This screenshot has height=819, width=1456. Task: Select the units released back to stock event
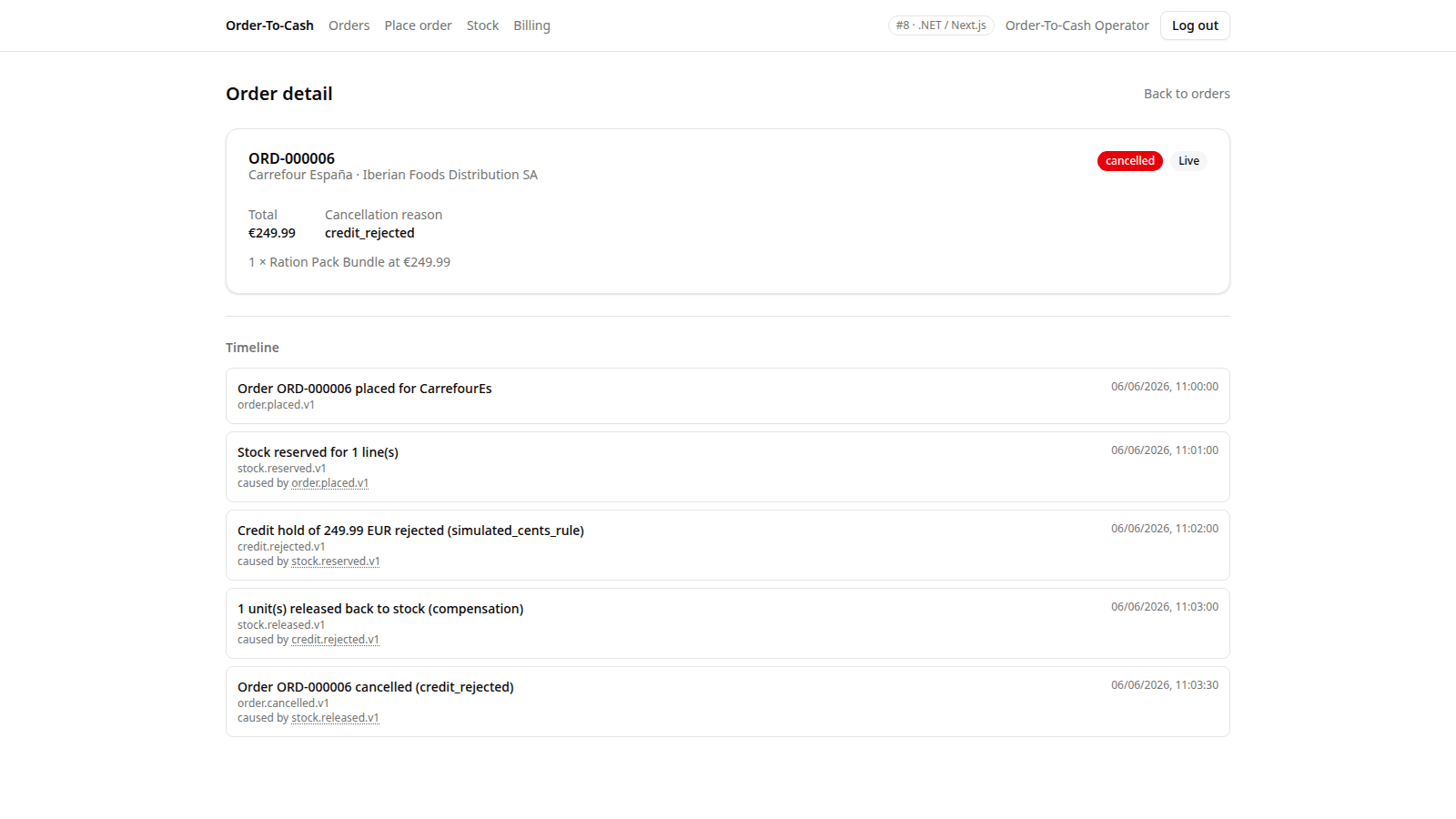coord(728,623)
